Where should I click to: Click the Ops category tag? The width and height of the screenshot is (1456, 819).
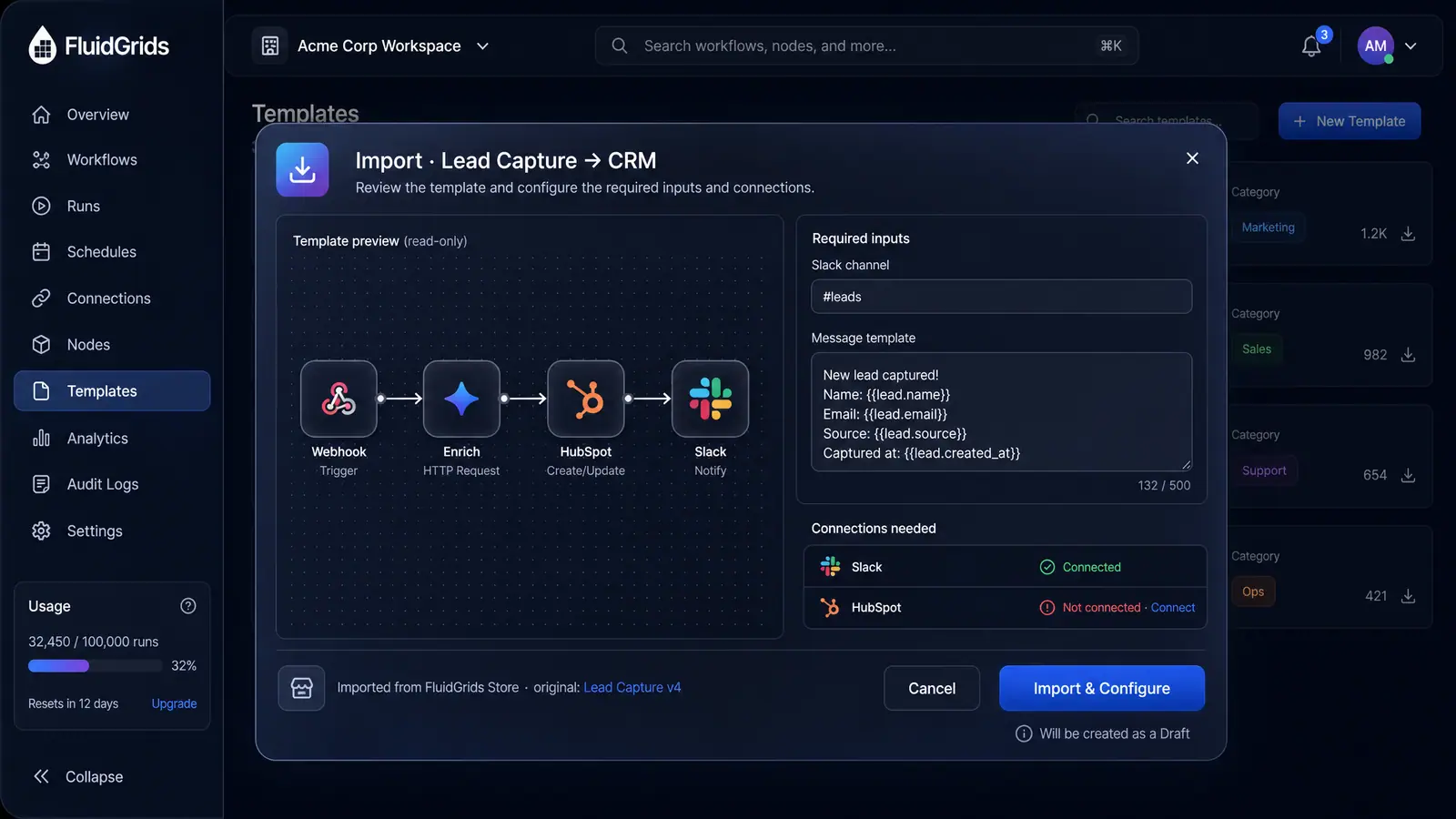tap(1253, 591)
